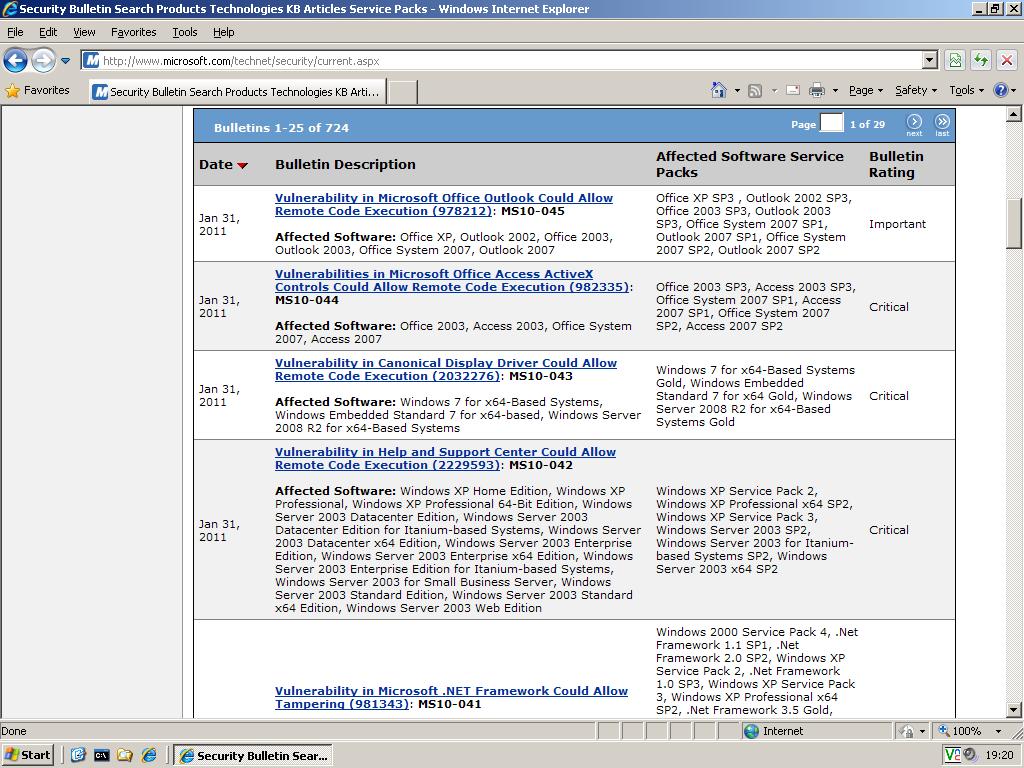
Task: Open the Help and Support Center 2229593 link
Action: coord(445,458)
